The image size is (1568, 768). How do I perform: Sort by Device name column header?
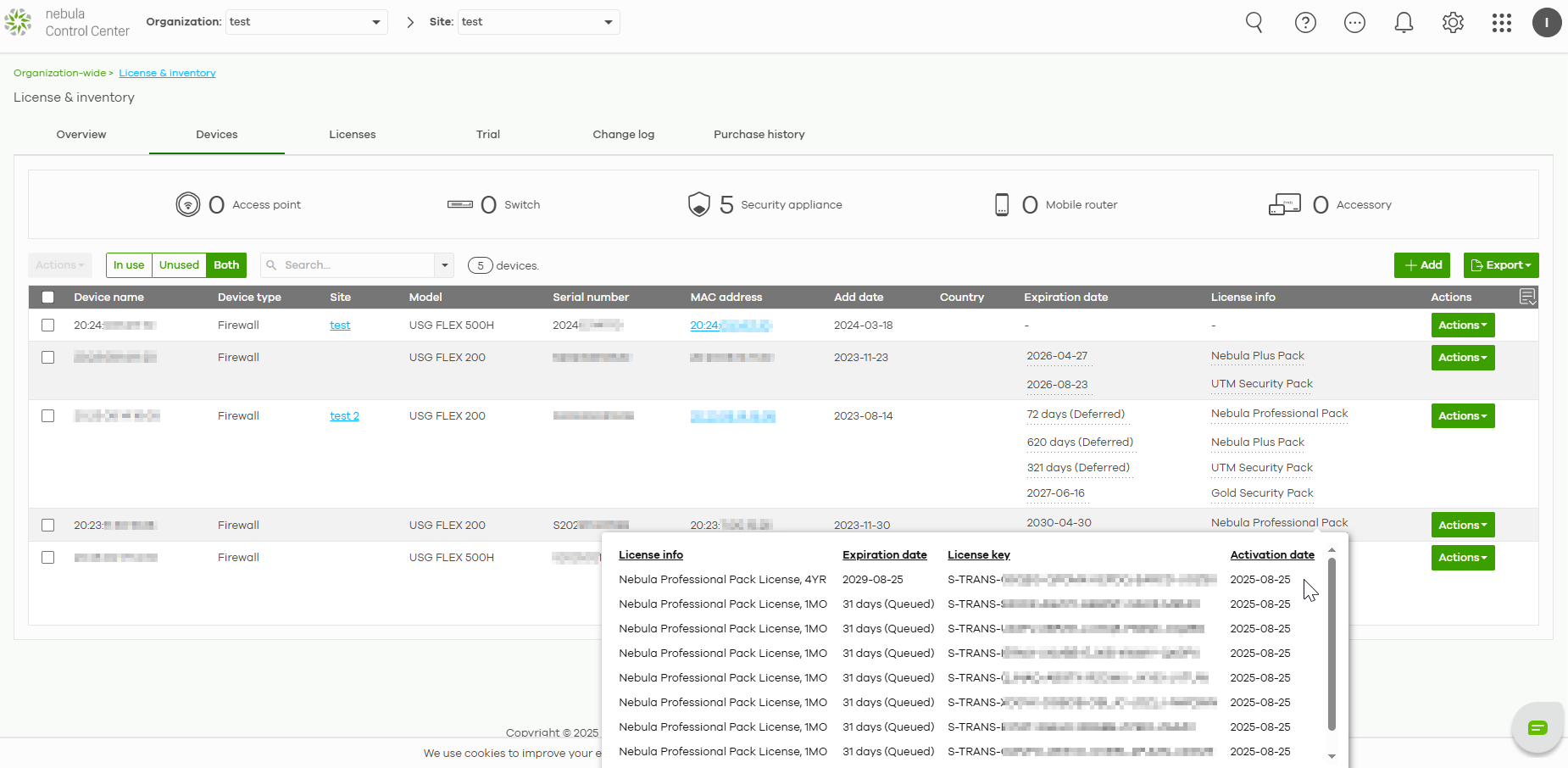[108, 298]
